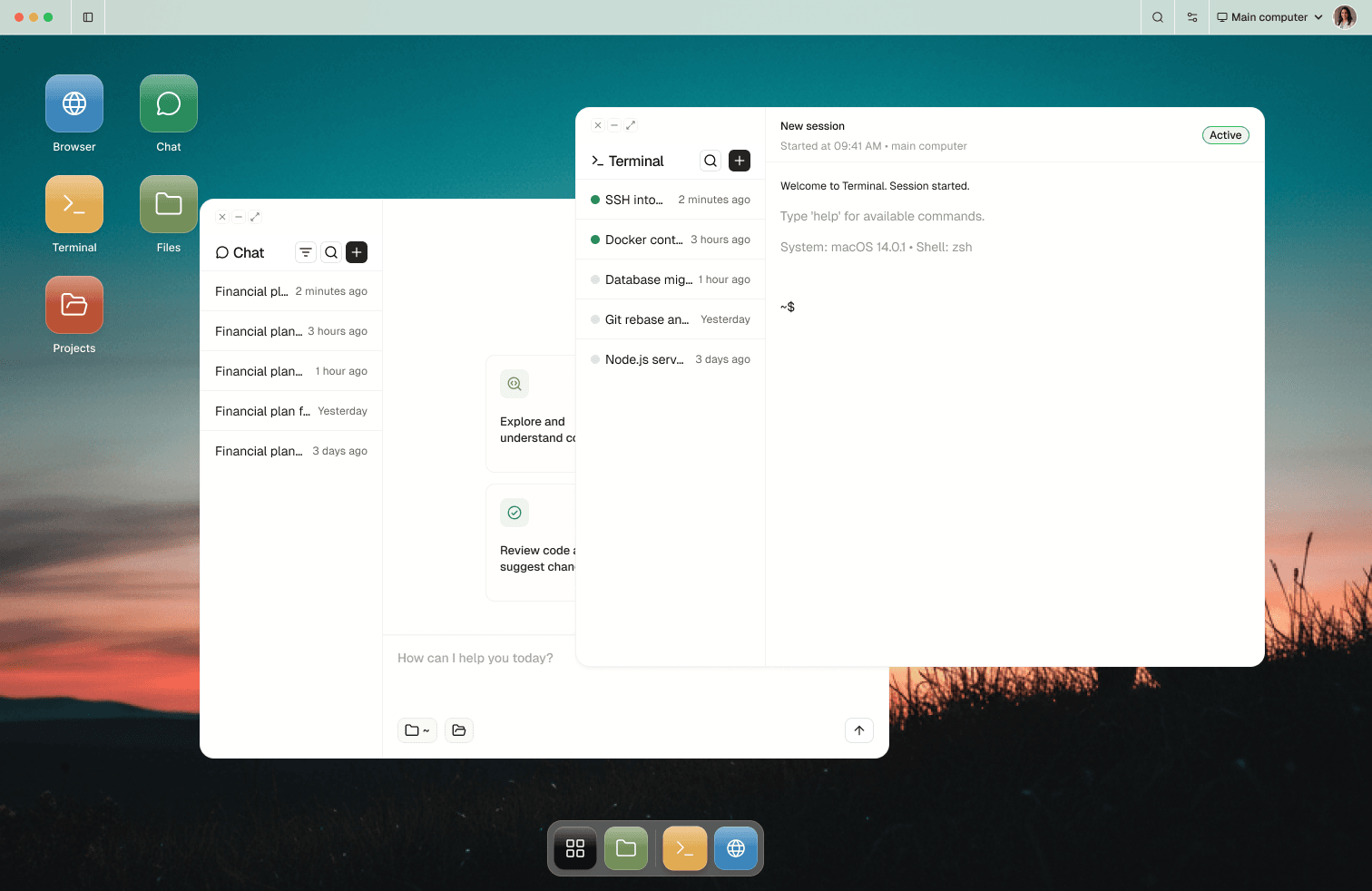Image resolution: width=1372 pixels, height=891 pixels.
Task: Click the Terminal title in Terminal window
Action: 636,161
